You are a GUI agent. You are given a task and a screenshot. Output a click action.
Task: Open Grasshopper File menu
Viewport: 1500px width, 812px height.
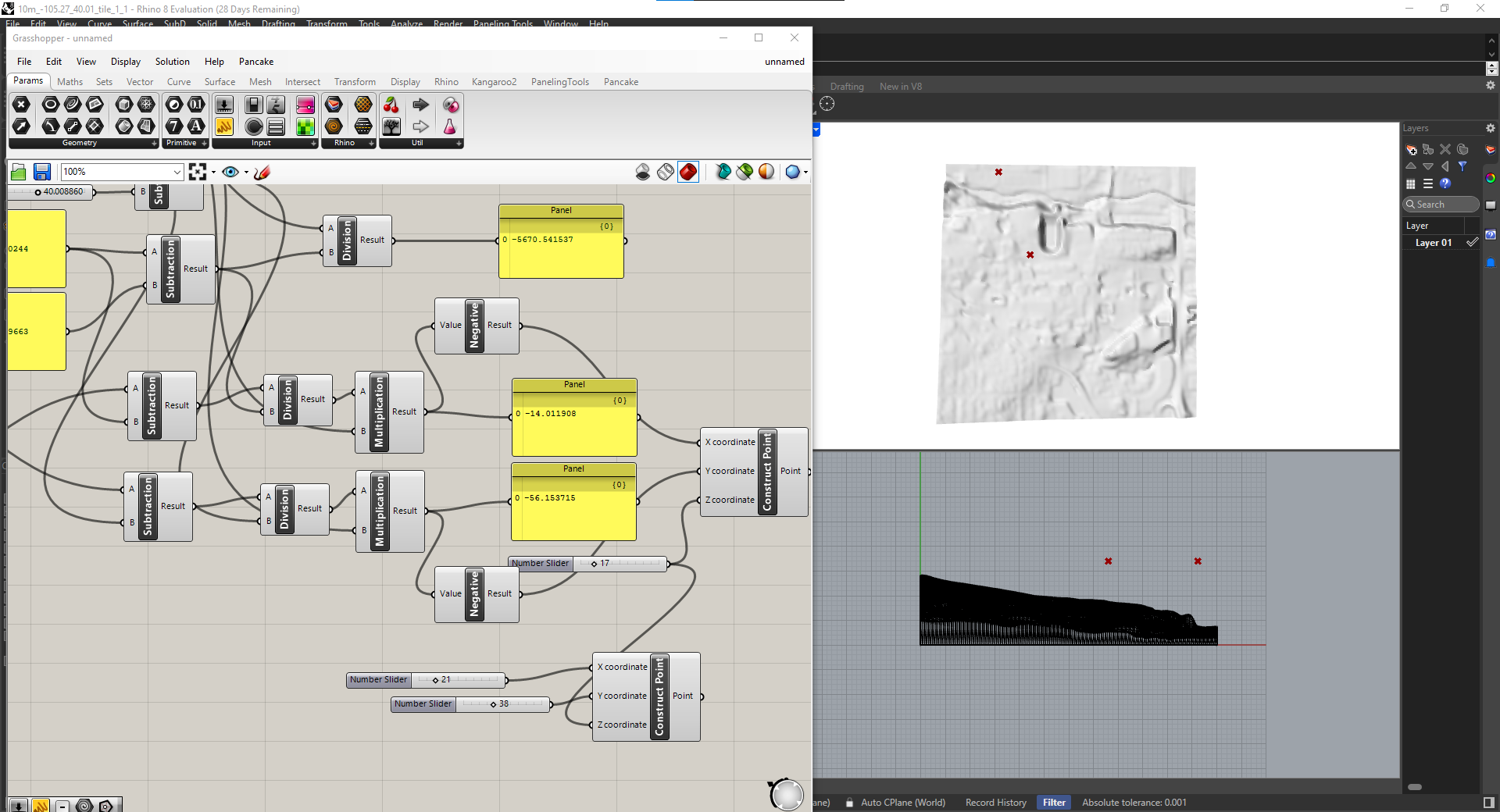pyautogui.click(x=24, y=62)
